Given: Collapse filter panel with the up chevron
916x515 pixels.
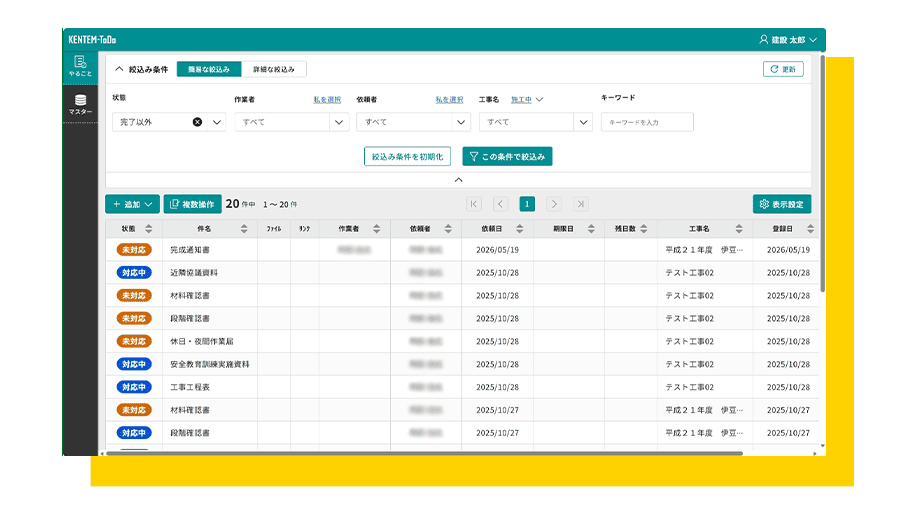Looking at the screenshot, I should pos(459,180).
